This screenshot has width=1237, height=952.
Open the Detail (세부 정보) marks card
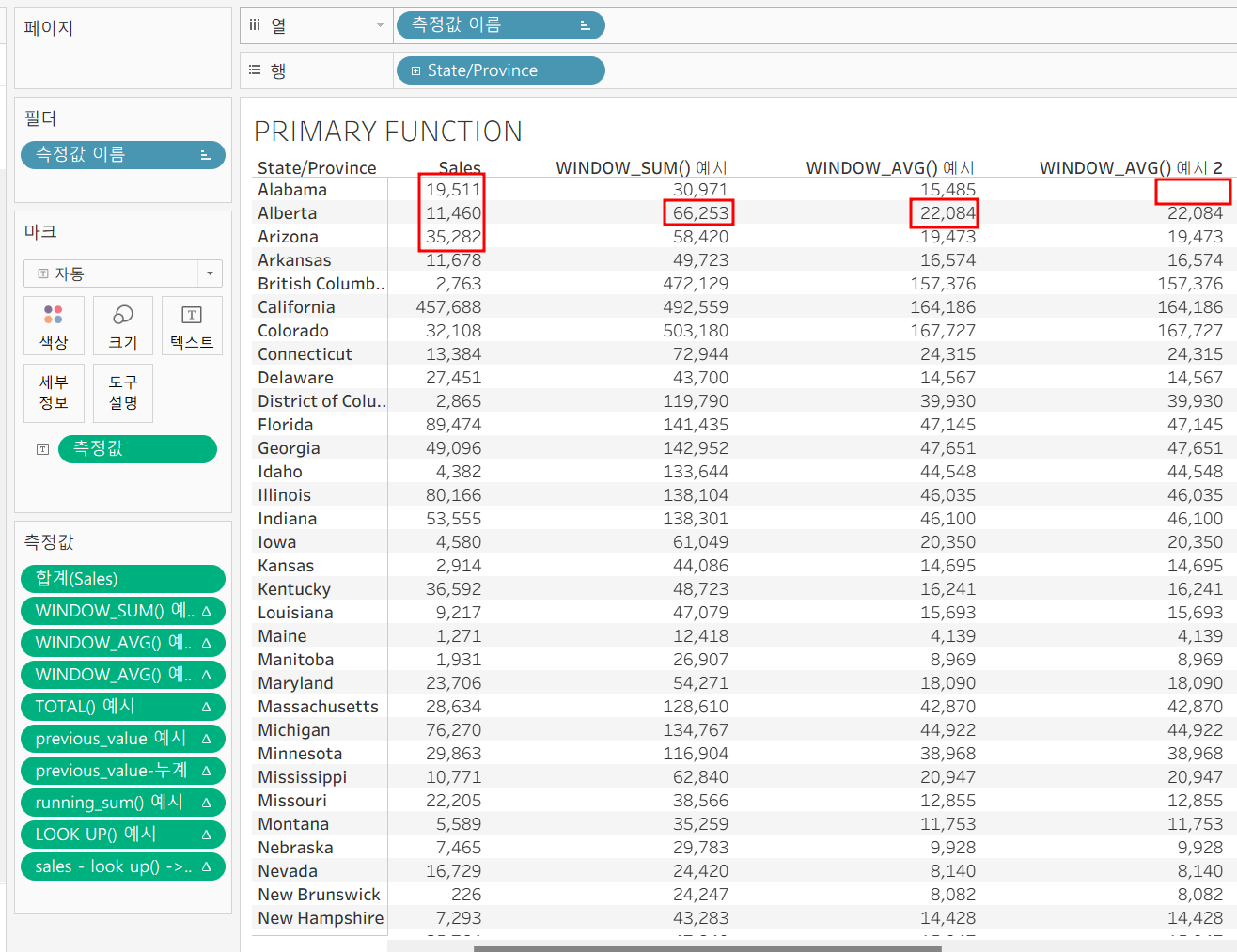pos(54,393)
